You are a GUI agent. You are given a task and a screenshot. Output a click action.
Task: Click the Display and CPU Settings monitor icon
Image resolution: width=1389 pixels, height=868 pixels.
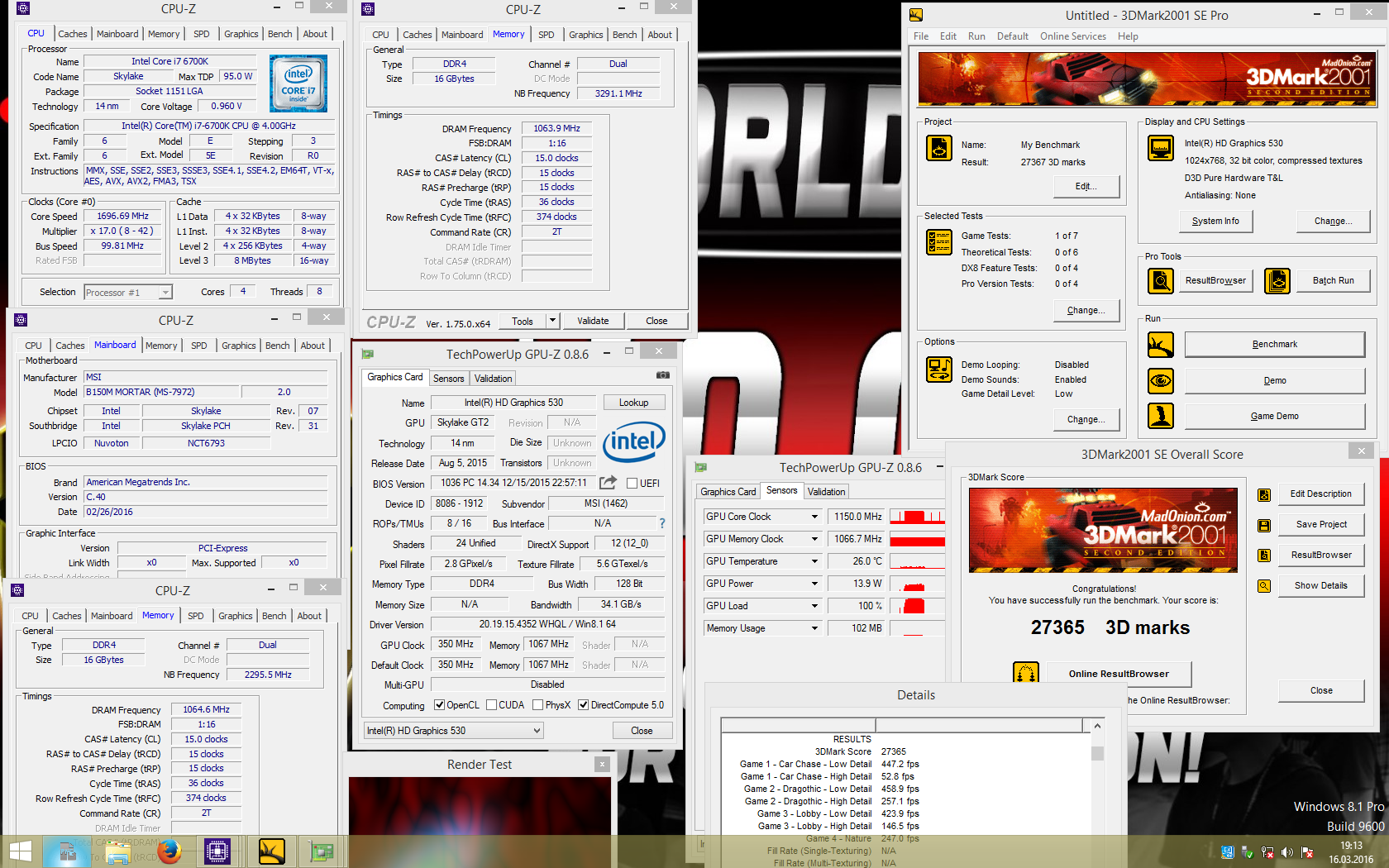point(1161,148)
